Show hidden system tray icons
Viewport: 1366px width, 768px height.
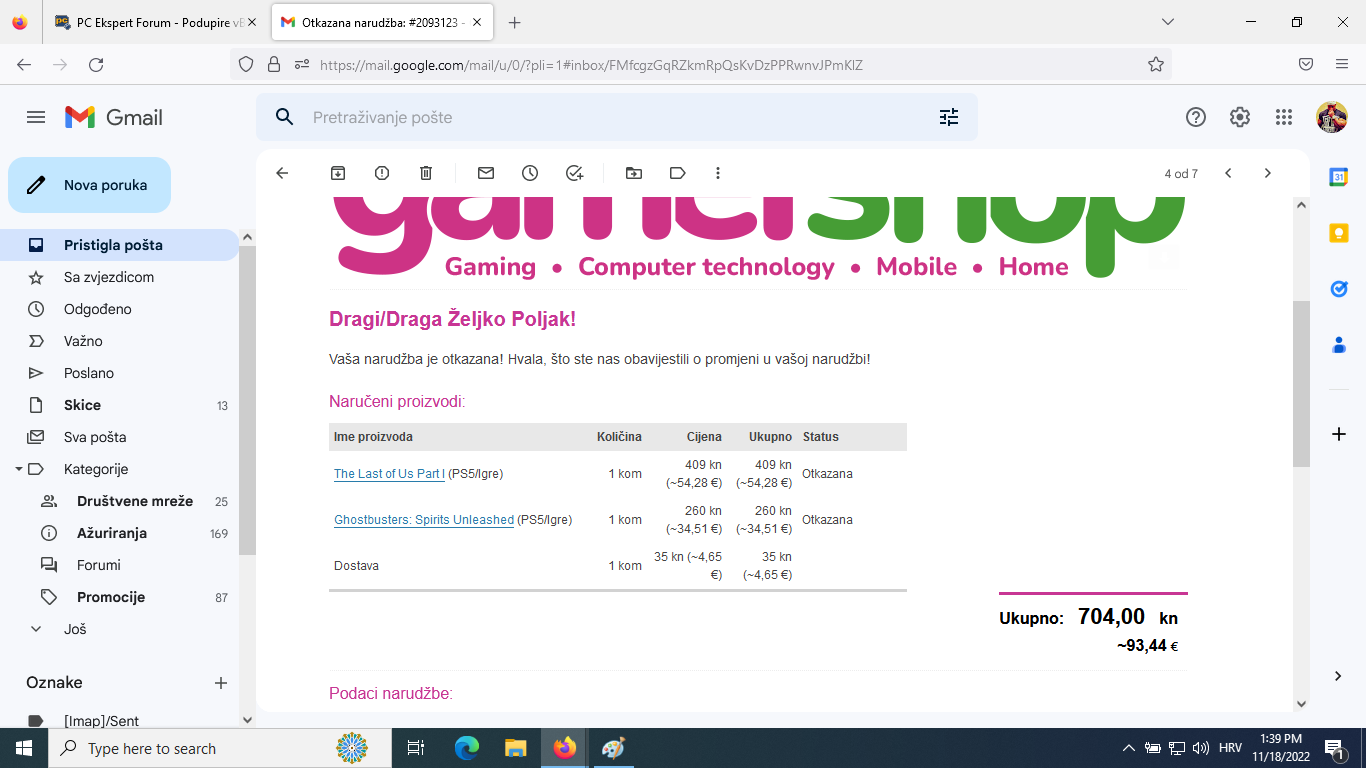coord(1129,748)
